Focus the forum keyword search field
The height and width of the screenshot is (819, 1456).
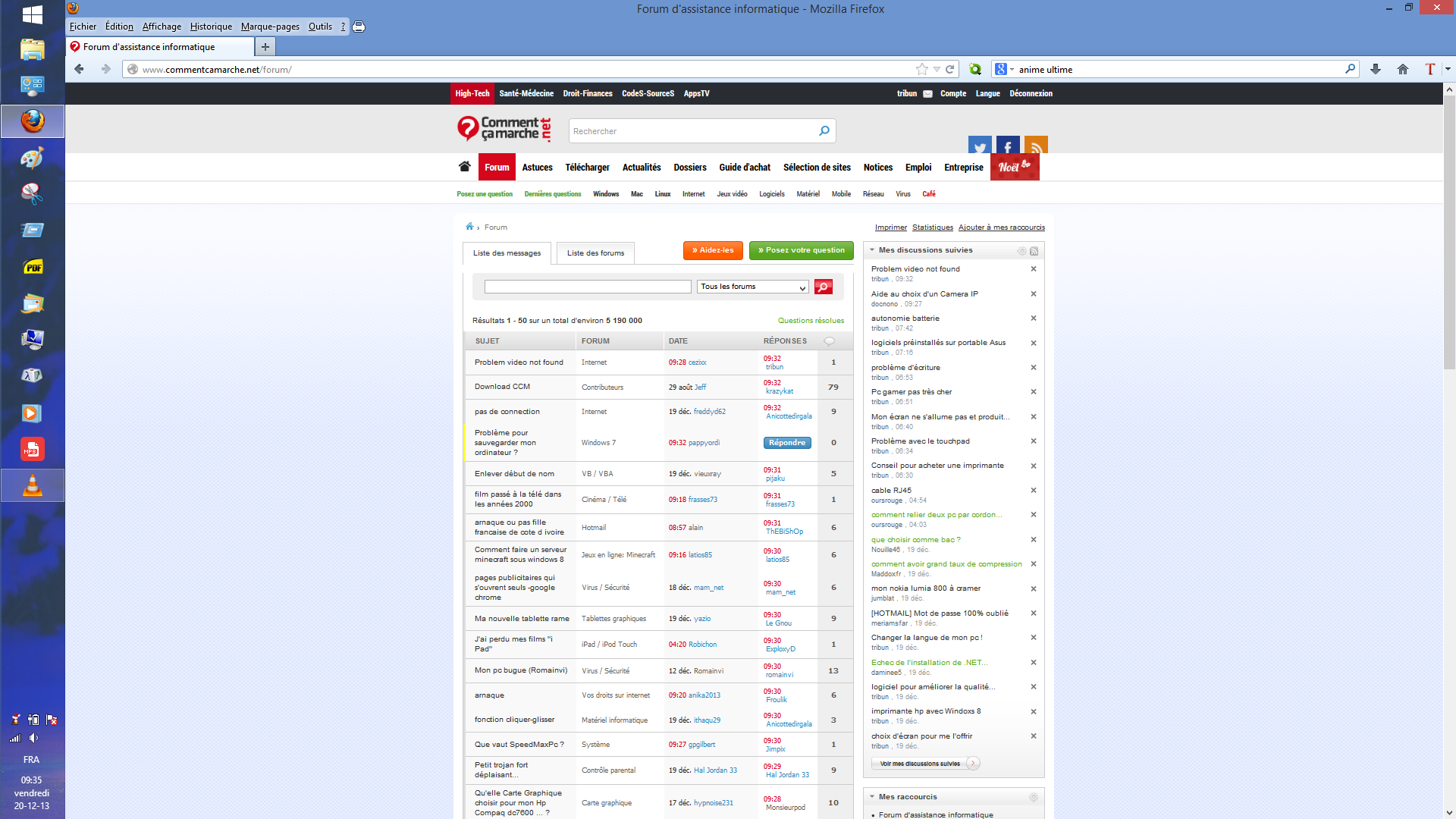tap(588, 287)
